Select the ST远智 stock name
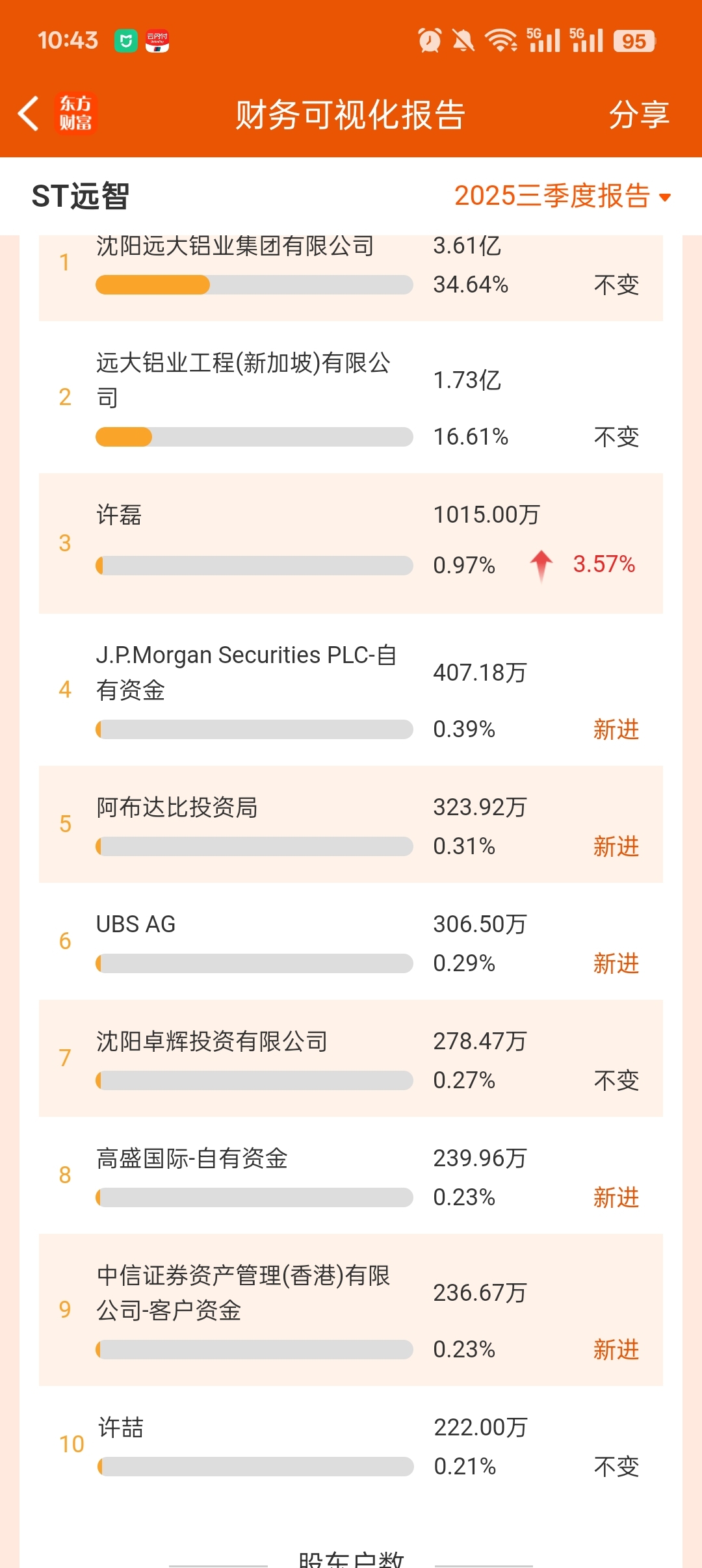702x1568 pixels. pos(81,196)
